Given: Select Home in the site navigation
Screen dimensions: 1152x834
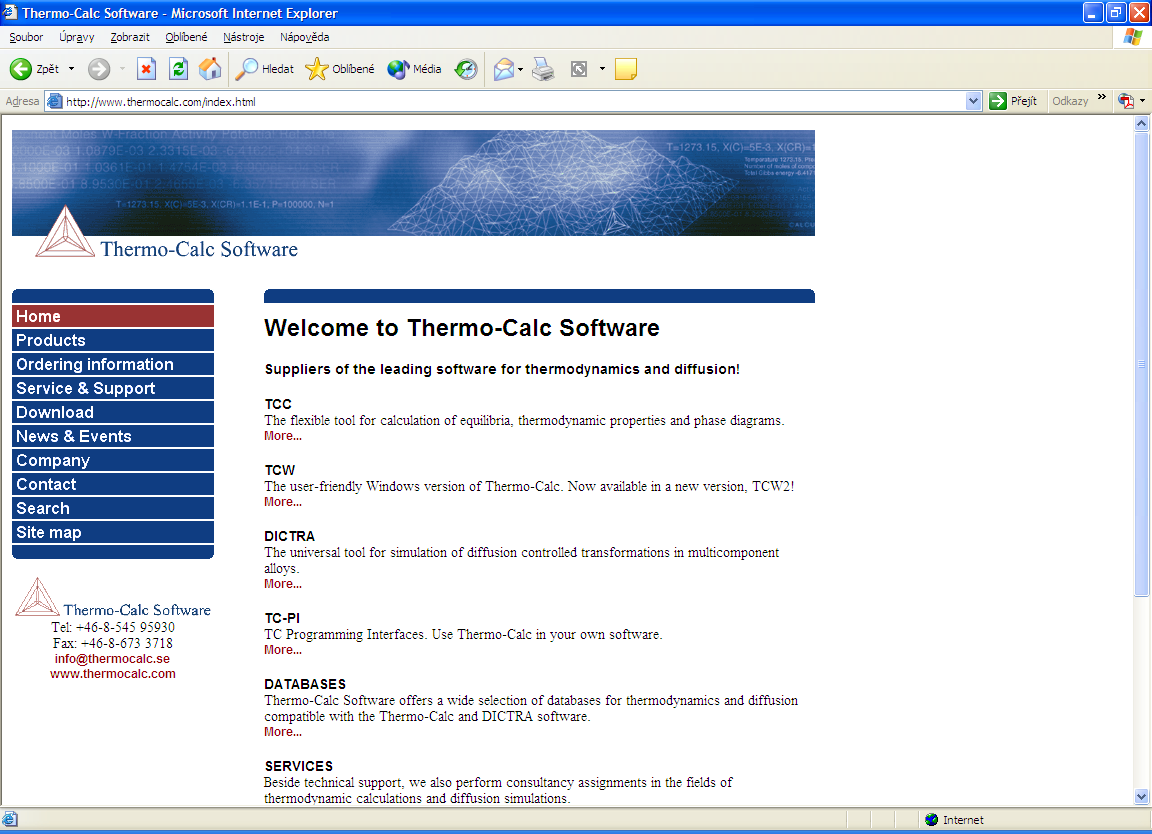Looking at the screenshot, I should click(x=112, y=316).
